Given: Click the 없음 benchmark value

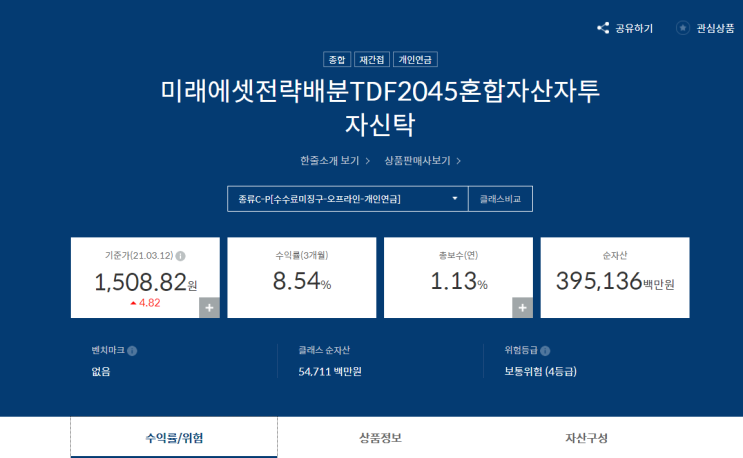Looking at the screenshot, I should [101, 371].
